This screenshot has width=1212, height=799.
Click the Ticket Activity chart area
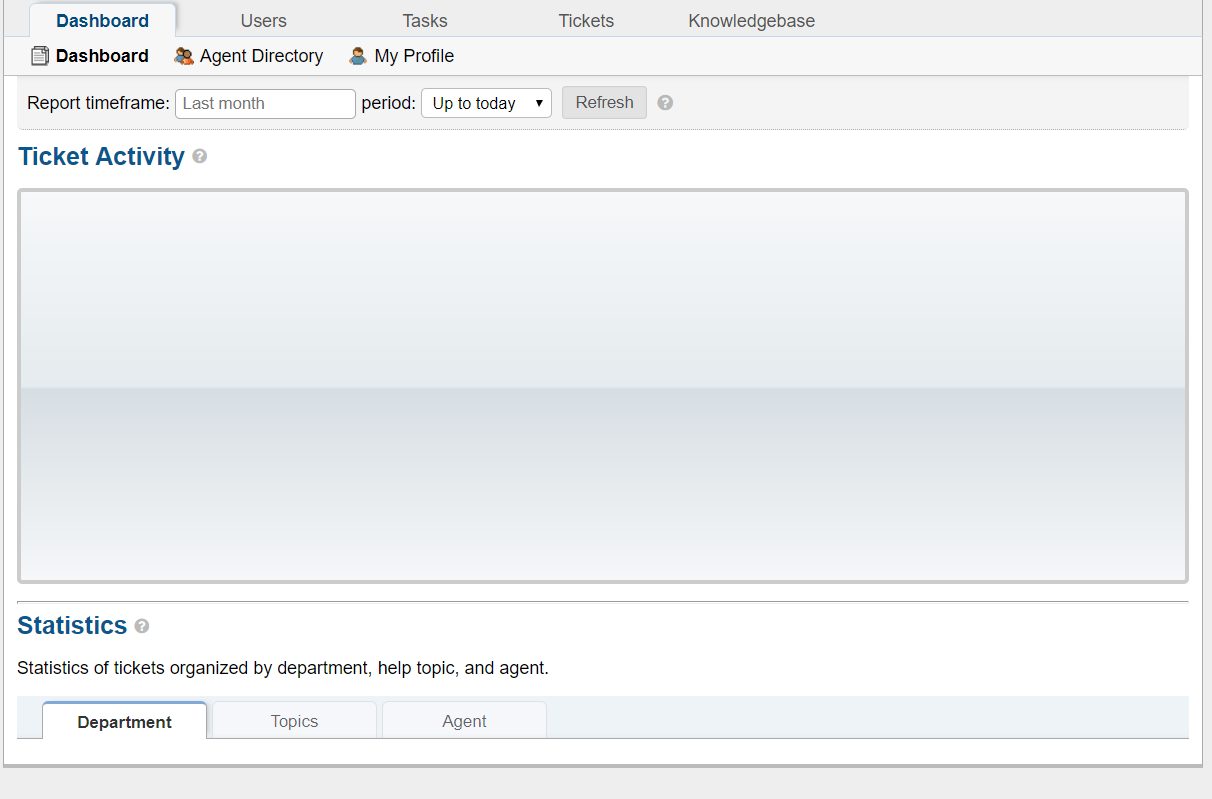[x=603, y=386]
